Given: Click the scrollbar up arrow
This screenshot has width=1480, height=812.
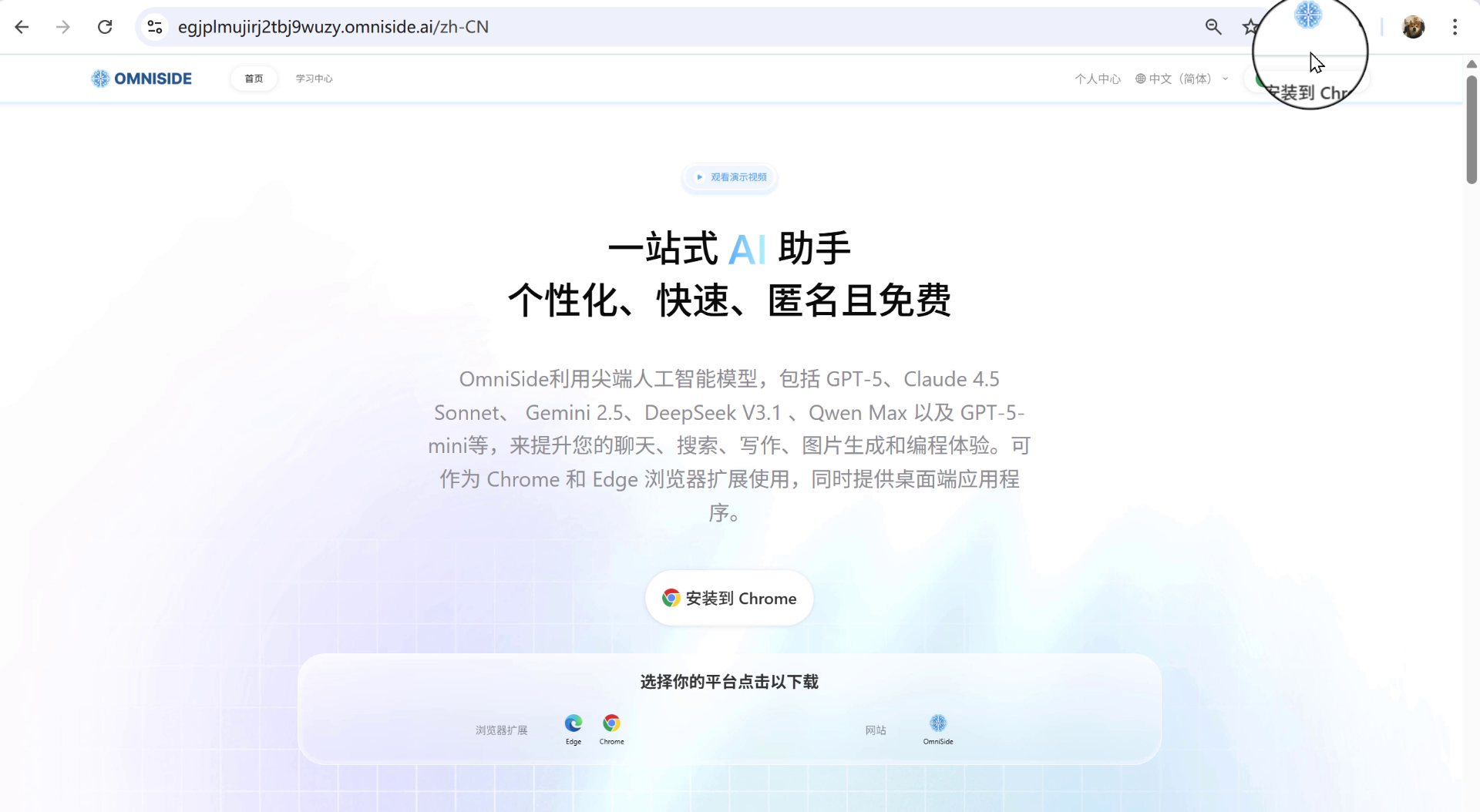Looking at the screenshot, I should (x=1472, y=64).
